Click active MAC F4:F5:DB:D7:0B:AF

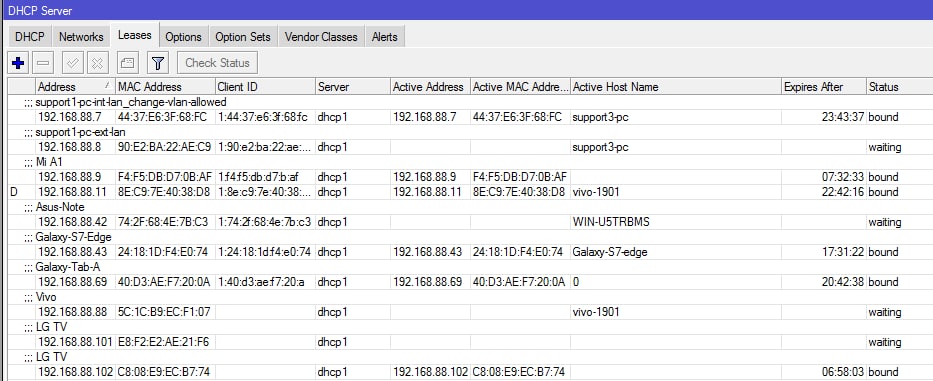(519, 177)
